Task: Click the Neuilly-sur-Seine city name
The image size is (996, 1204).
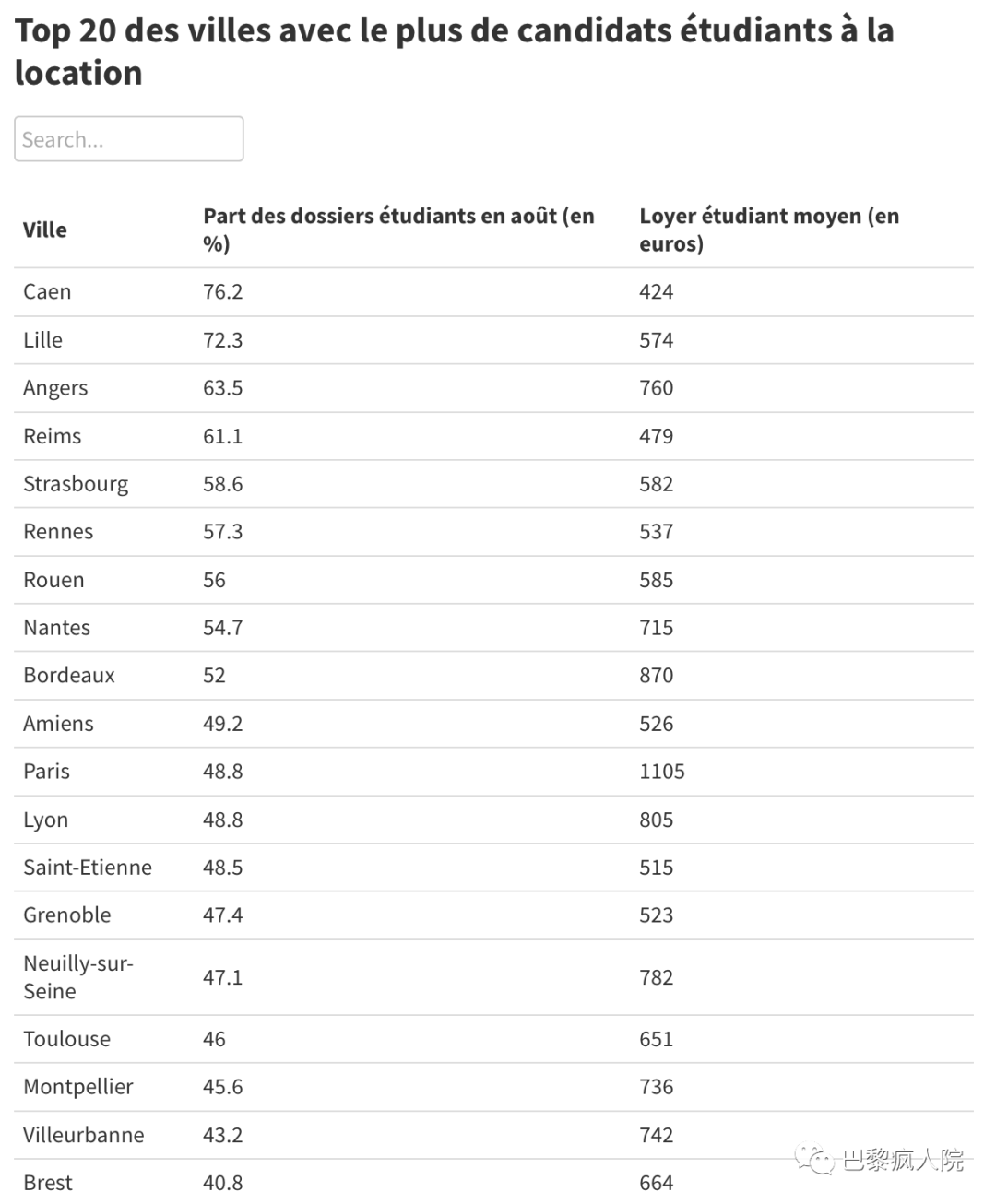Action: tap(78, 977)
